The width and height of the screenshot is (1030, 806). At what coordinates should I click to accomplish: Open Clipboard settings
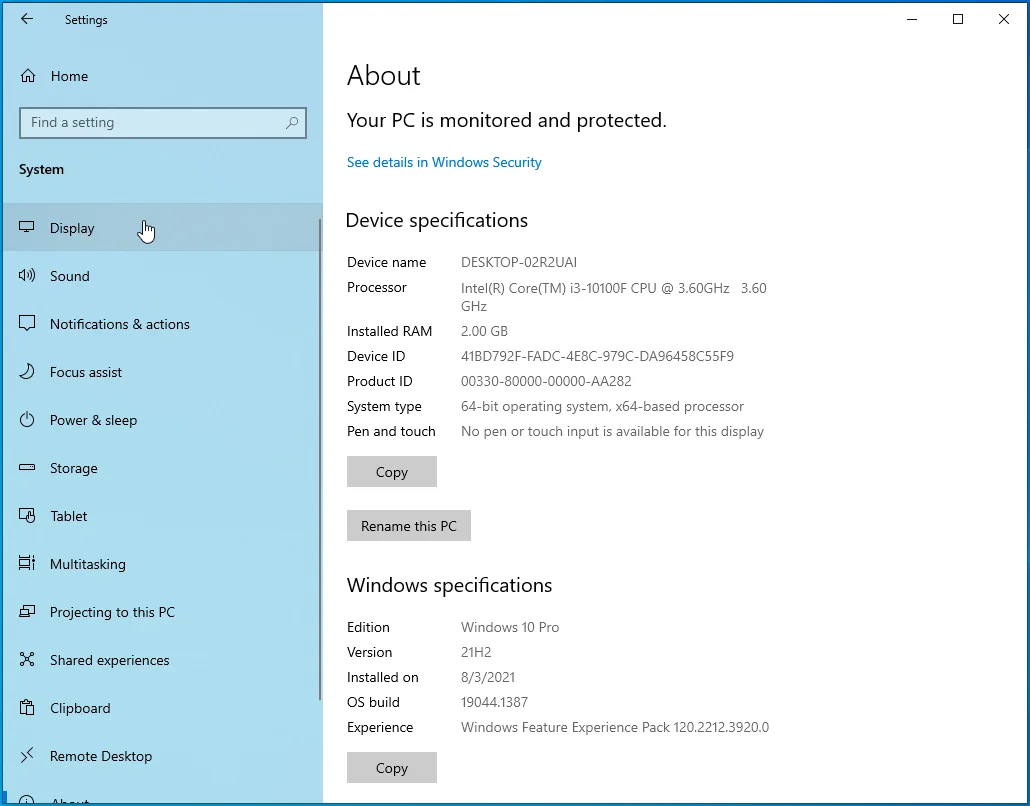pos(161,707)
